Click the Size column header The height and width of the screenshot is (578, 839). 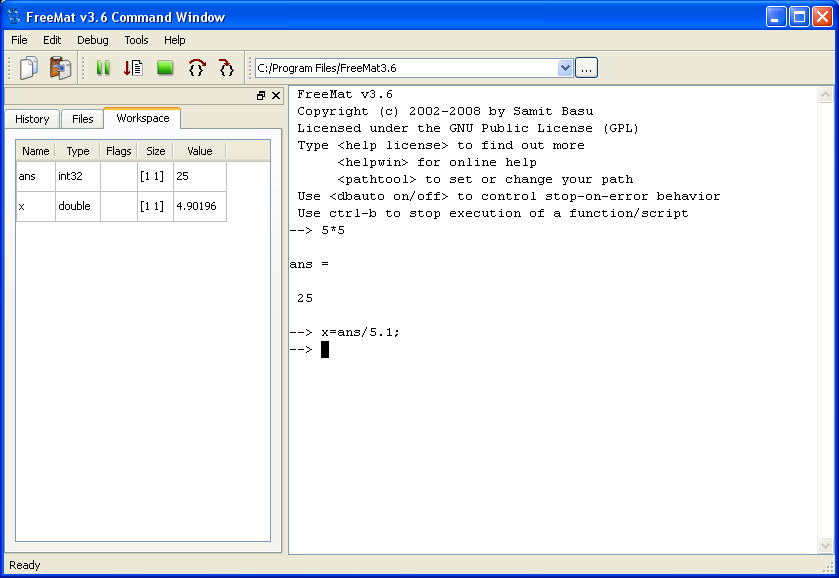pyautogui.click(x=155, y=151)
